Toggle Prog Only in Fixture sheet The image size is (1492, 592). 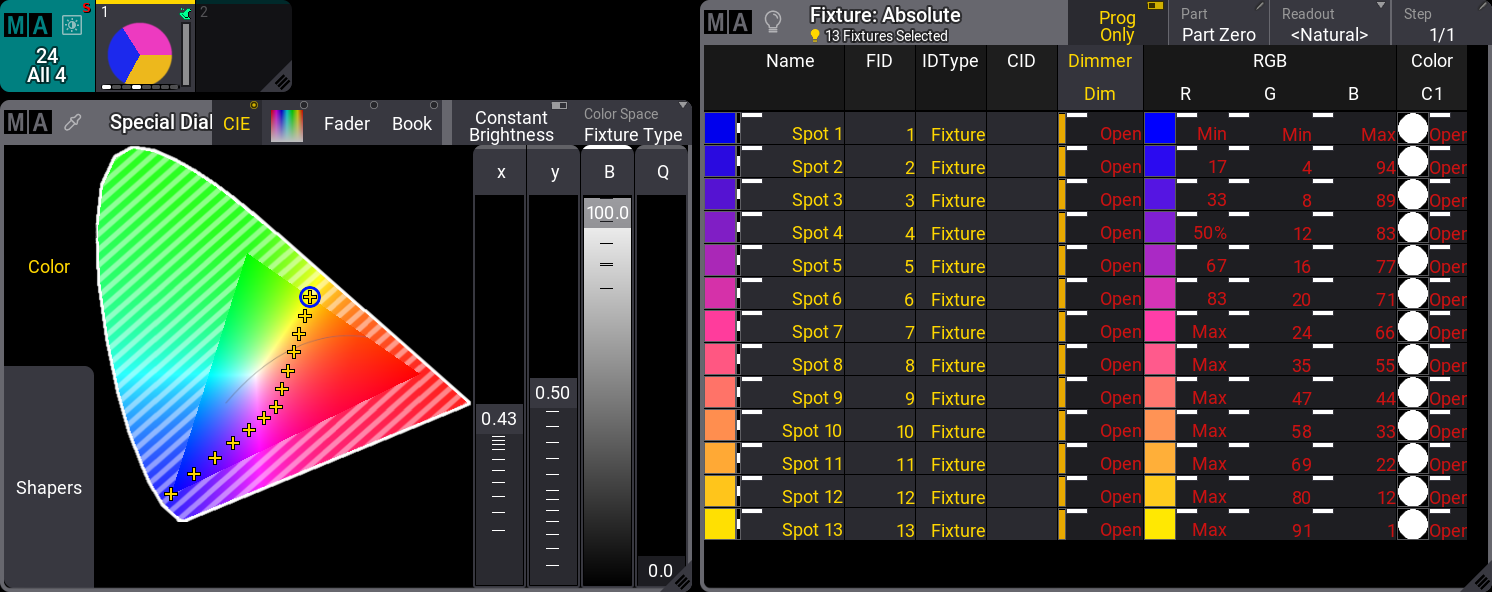[x=1117, y=25]
